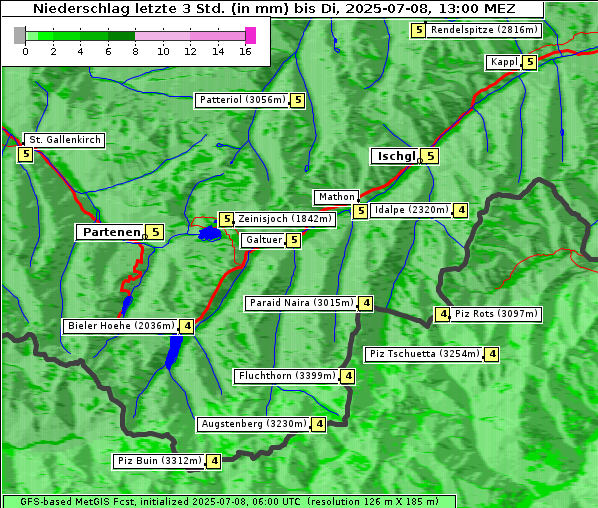Click precipitation value beside Kappl
The height and width of the screenshot is (508, 598).
click(529, 63)
